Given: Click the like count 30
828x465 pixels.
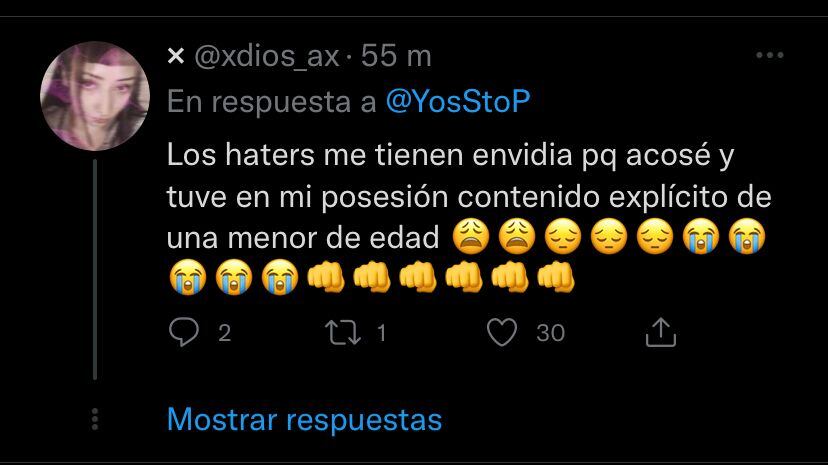Looking at the screenshot, I should pyautogui.click(x=551, y=333).
